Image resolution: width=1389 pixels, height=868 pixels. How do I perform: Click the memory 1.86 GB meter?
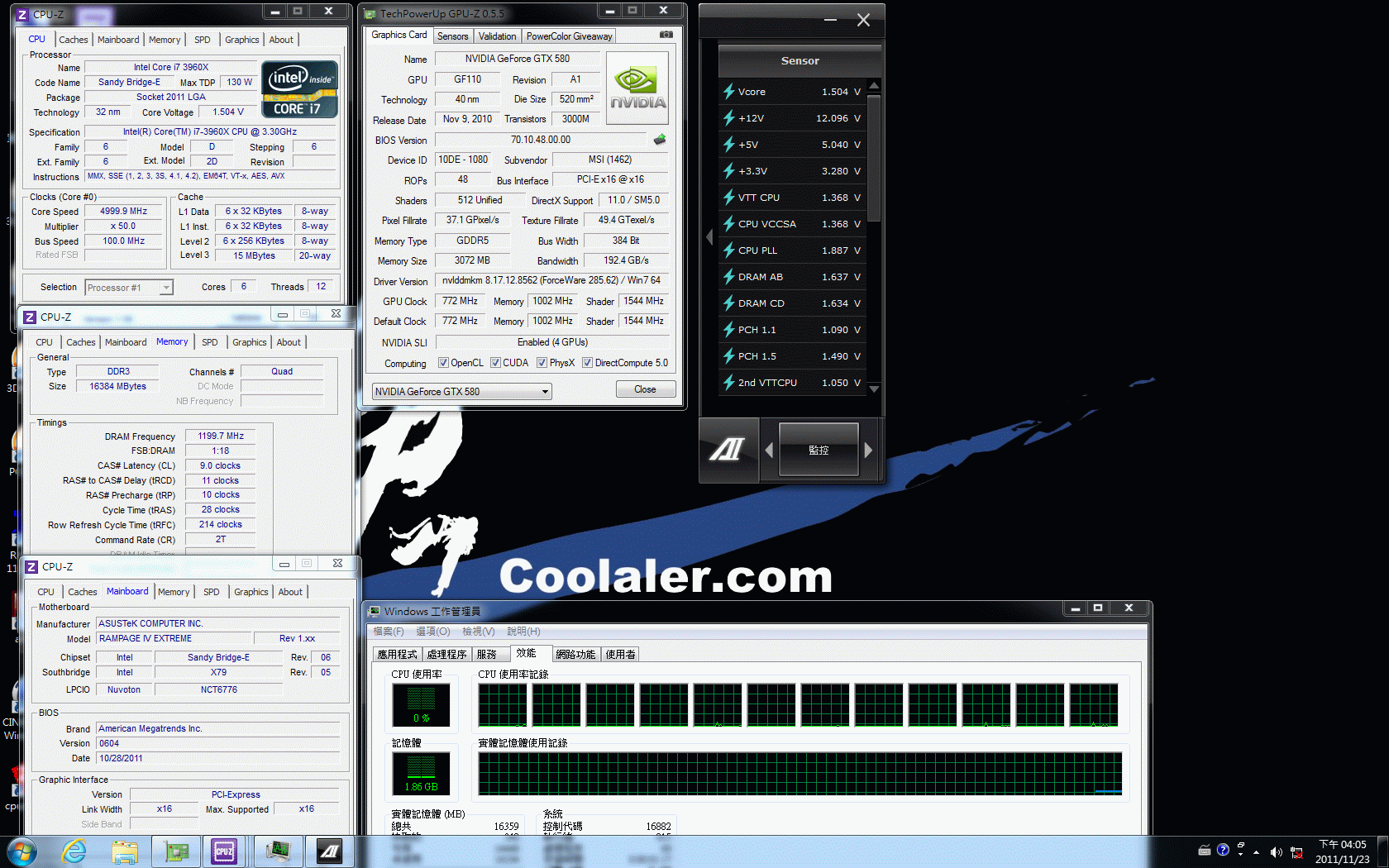(421, 773)
